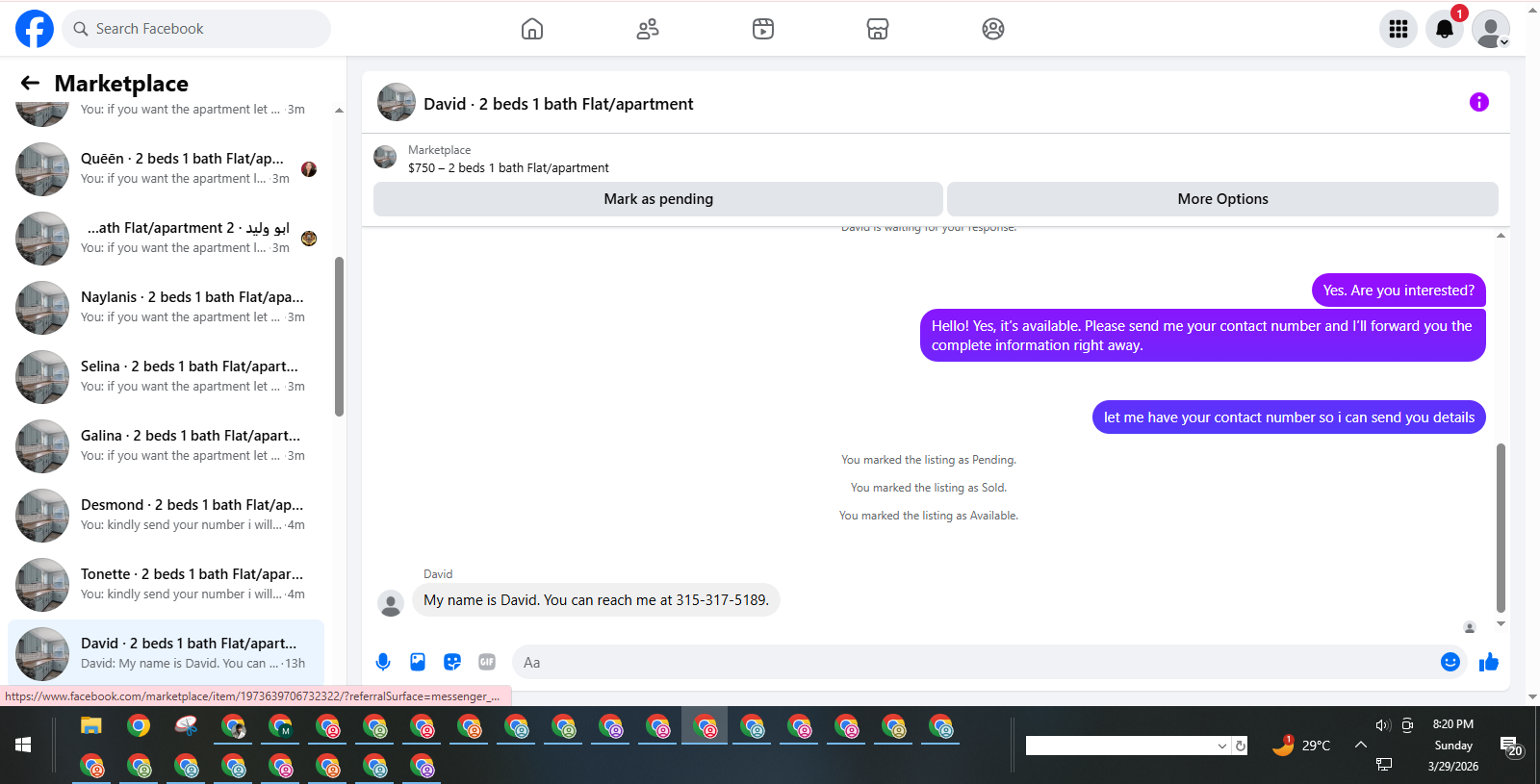Click the conversation list scrollbar thumb
1540x784 pixels.
point(339,337)
